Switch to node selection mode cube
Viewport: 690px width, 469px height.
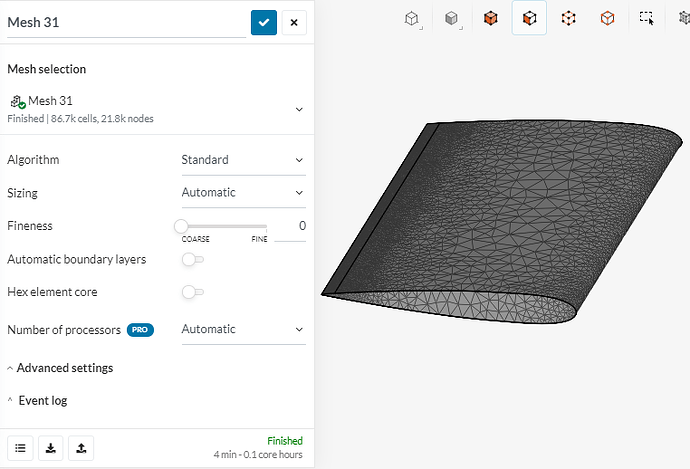coord(568,18)
